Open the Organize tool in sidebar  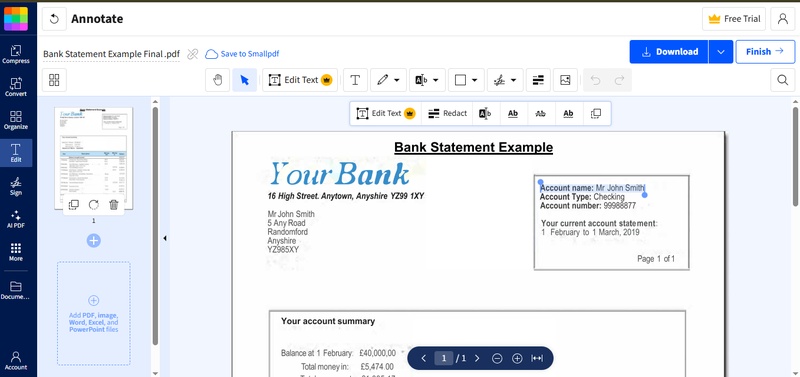coord(16,120)
